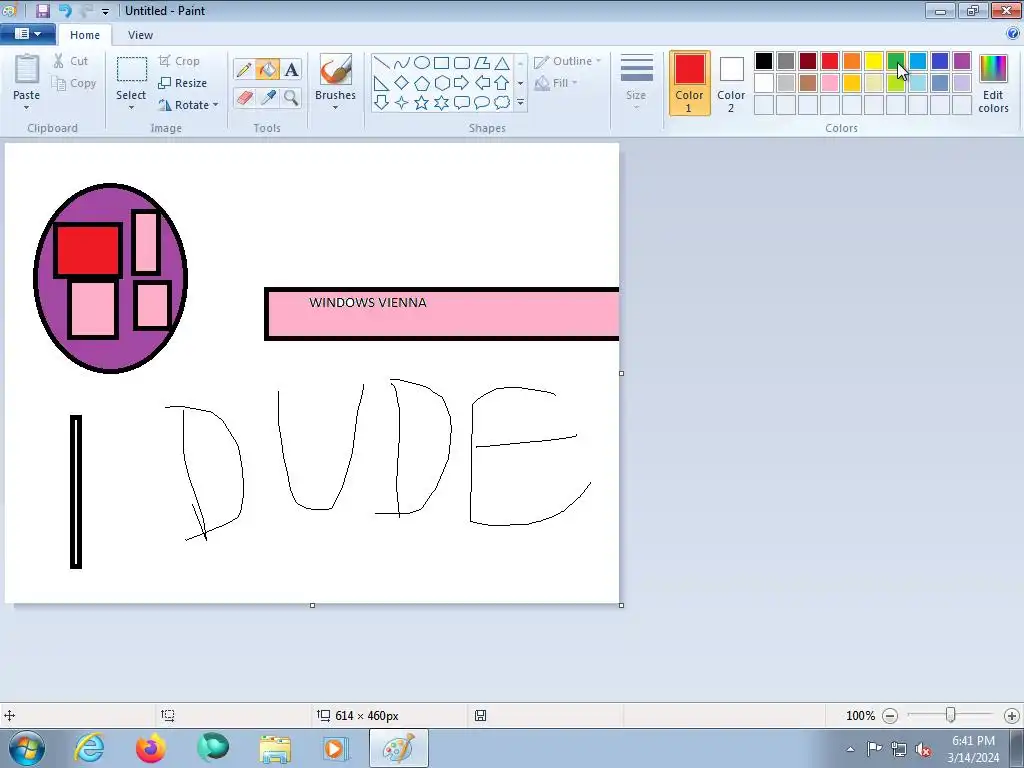The image size is (1024, 768).
Task: Launch Firefox from taskbar
Action: [151, 748]
